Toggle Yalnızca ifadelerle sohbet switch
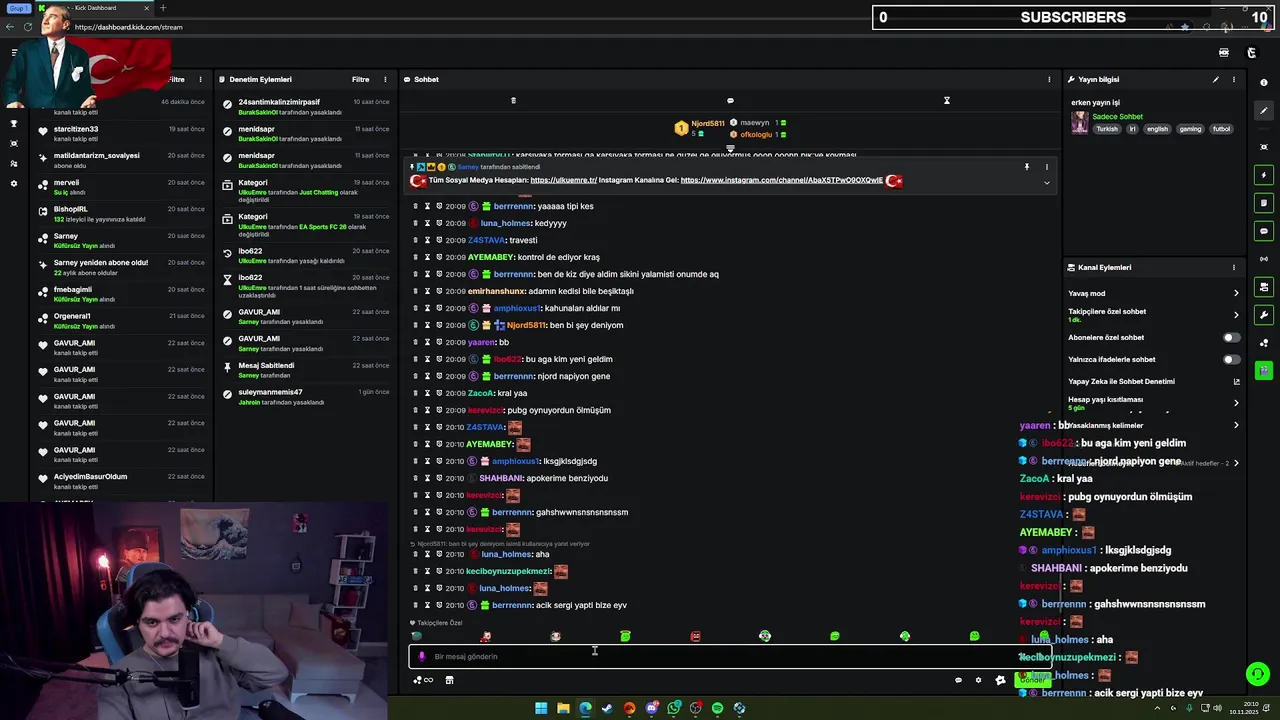The height and width of the screenshot is (720, 1280). (1231, 360)
